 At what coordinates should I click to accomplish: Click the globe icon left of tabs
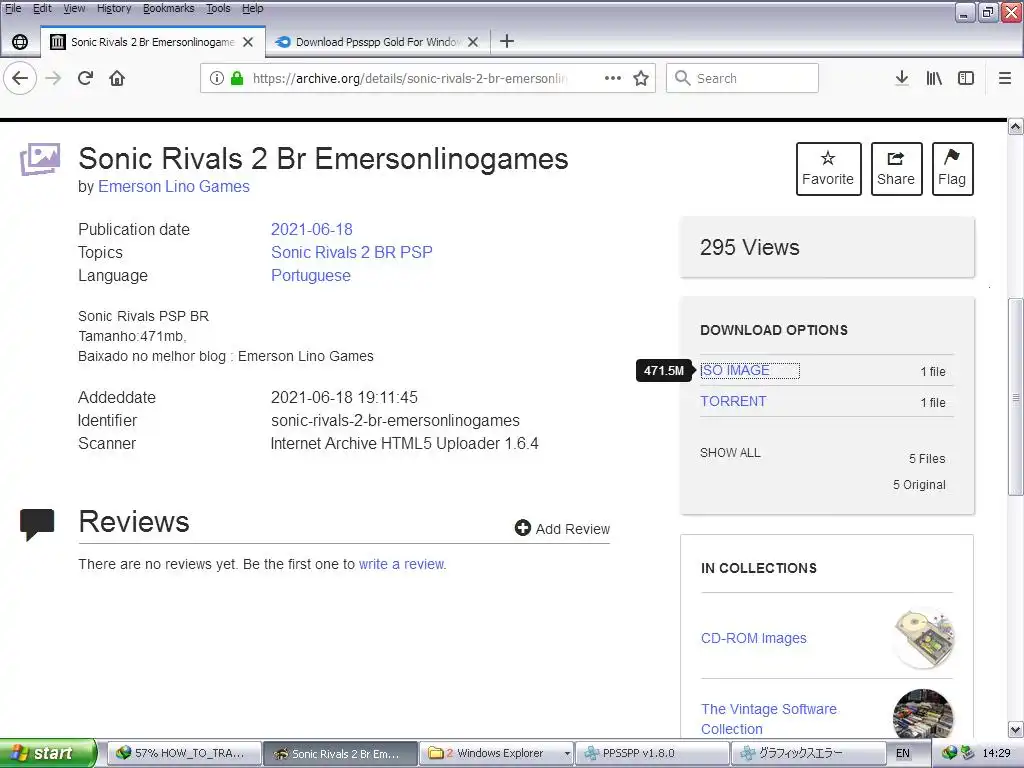[20, 42]
